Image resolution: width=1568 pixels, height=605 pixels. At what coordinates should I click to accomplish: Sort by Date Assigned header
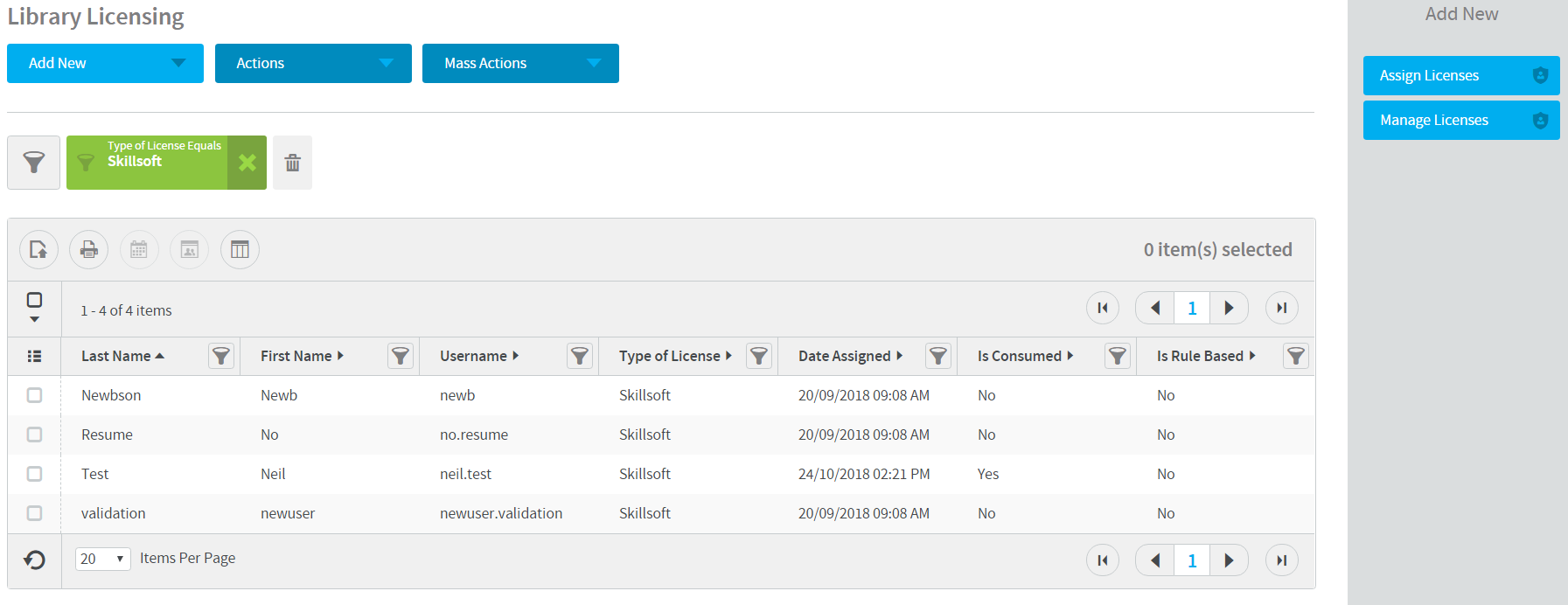click(x=850, y=356)
